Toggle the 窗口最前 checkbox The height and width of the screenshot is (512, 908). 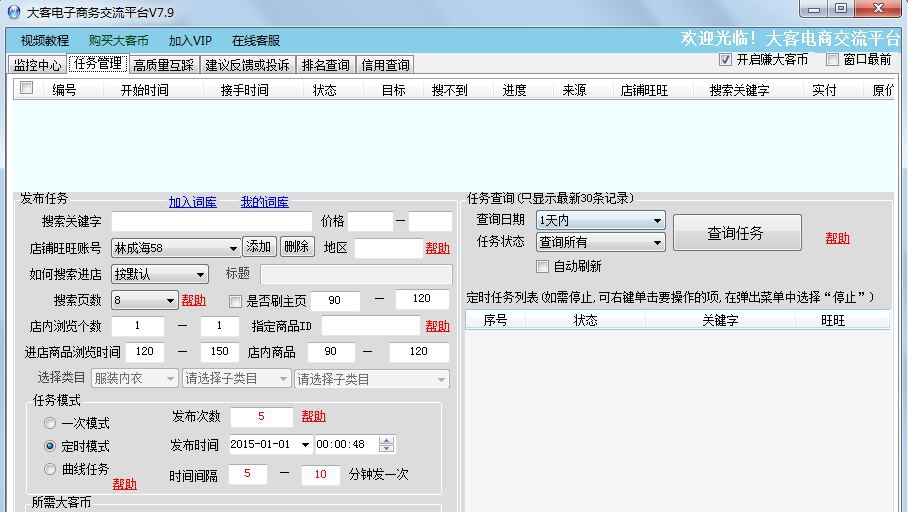coord(832,60)
